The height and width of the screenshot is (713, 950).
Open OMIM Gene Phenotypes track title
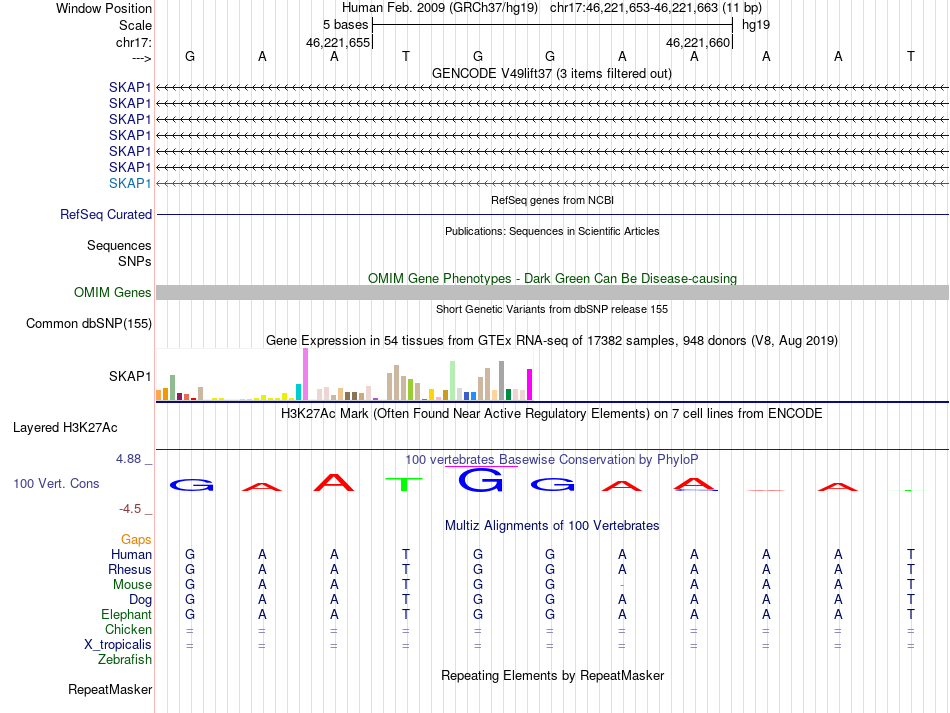point(552,278)
